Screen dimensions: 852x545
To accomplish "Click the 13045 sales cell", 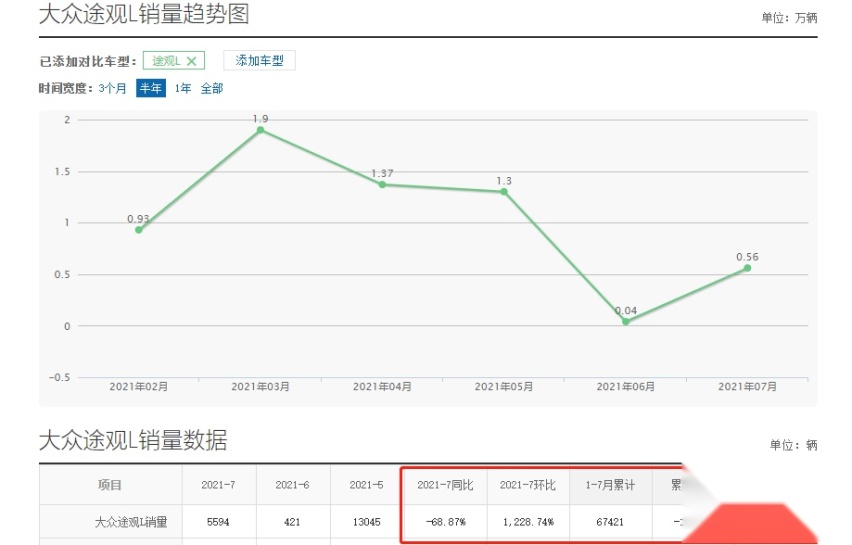I will (366, 522).
